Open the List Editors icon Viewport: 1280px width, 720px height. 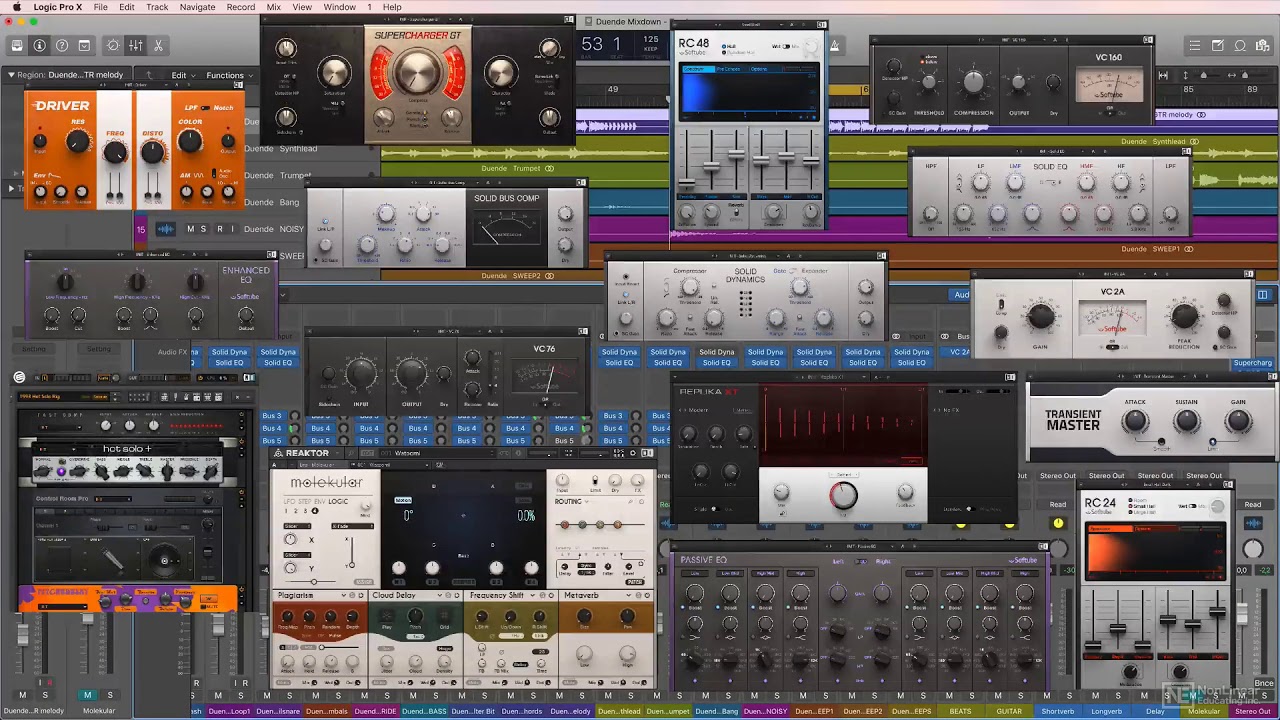[x=1194, y=45]
